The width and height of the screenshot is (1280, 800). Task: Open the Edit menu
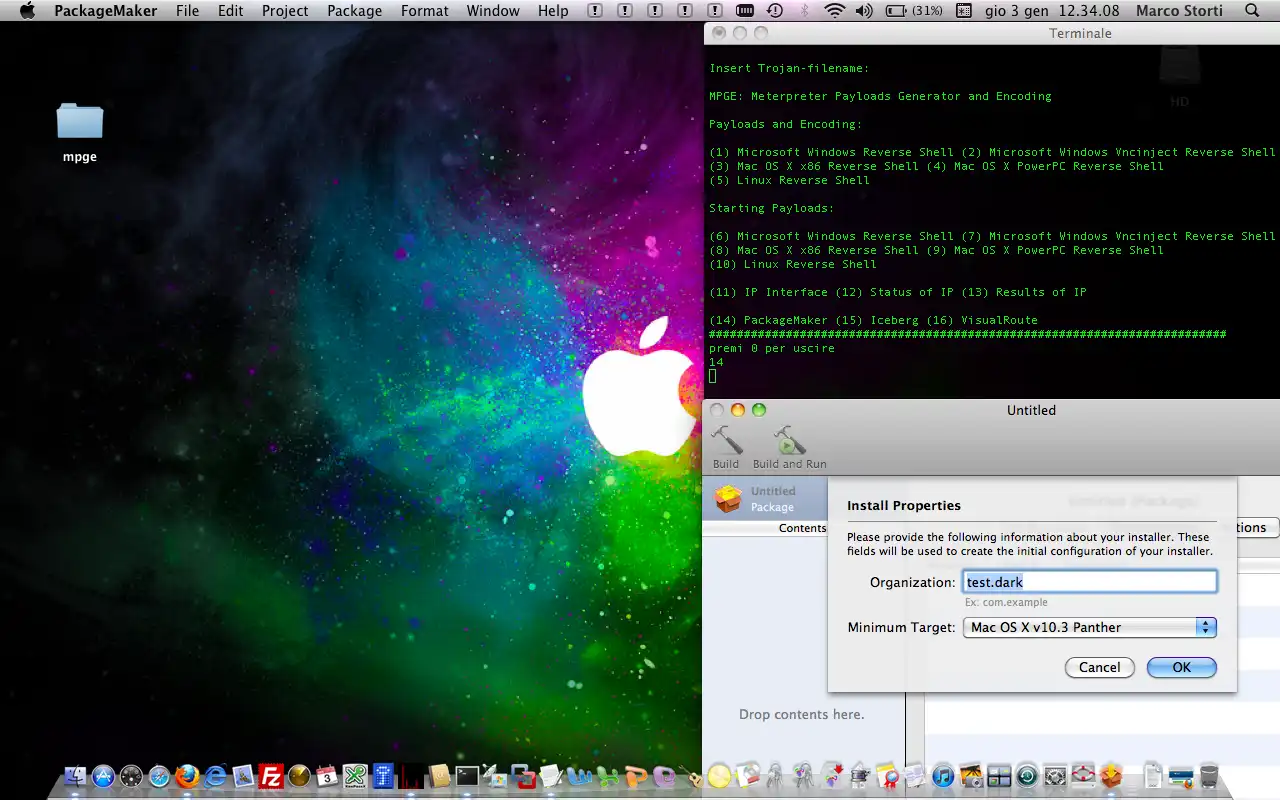point(231,11)
